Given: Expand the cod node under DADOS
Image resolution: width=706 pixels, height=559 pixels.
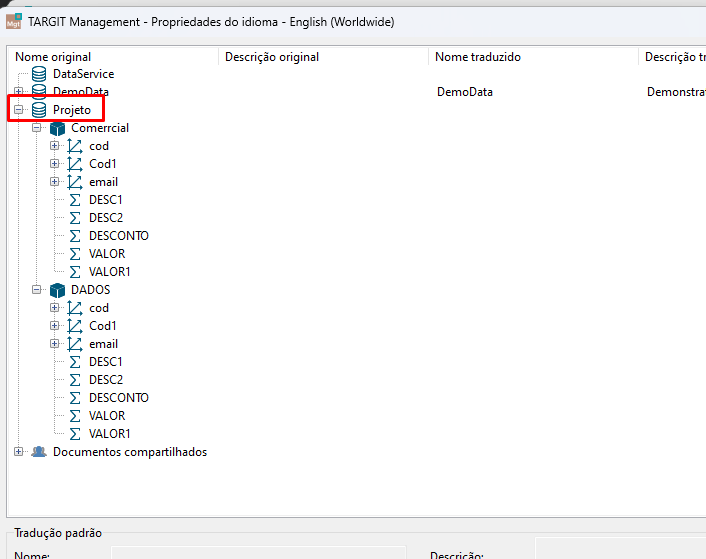Looking at the screenshot, I should 54,307.
